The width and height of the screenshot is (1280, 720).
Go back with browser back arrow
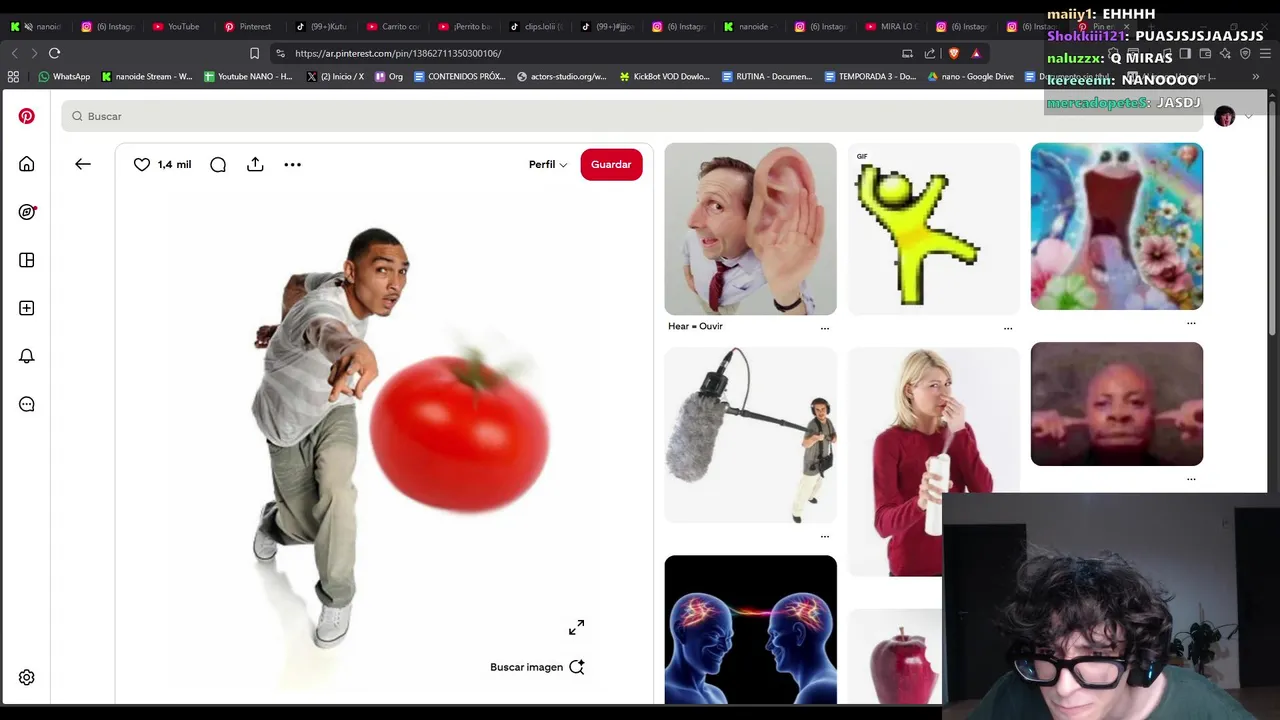pyautogui.click(x=14, y=53)
